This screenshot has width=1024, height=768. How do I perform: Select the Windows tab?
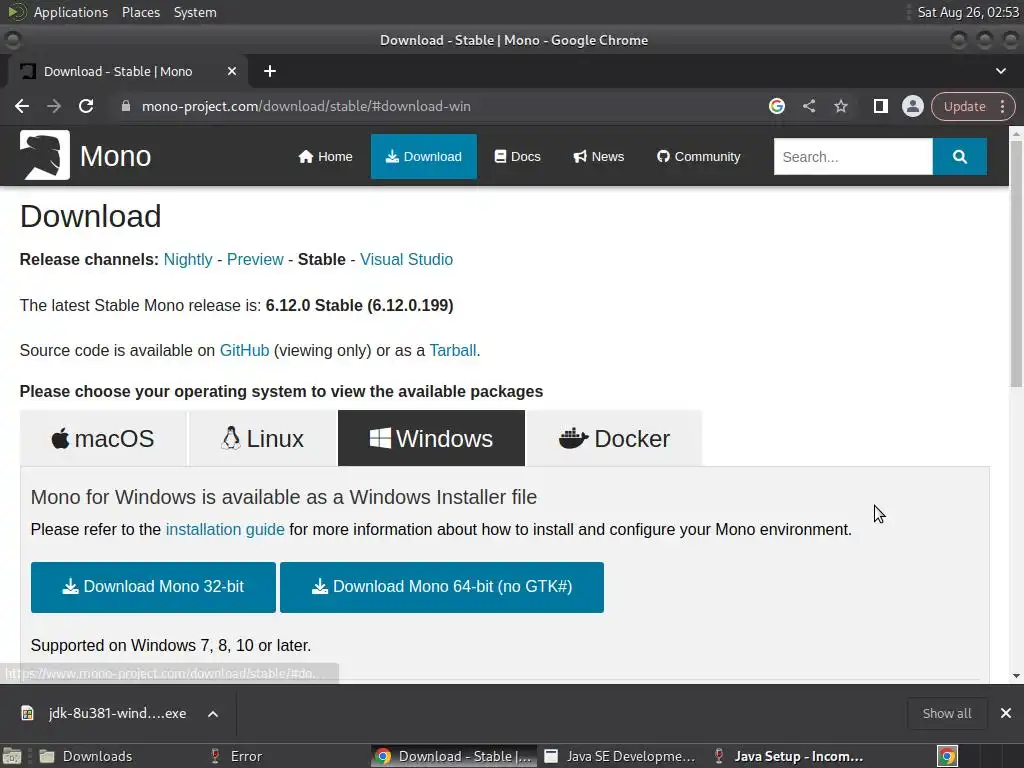(x=431, y=438)
